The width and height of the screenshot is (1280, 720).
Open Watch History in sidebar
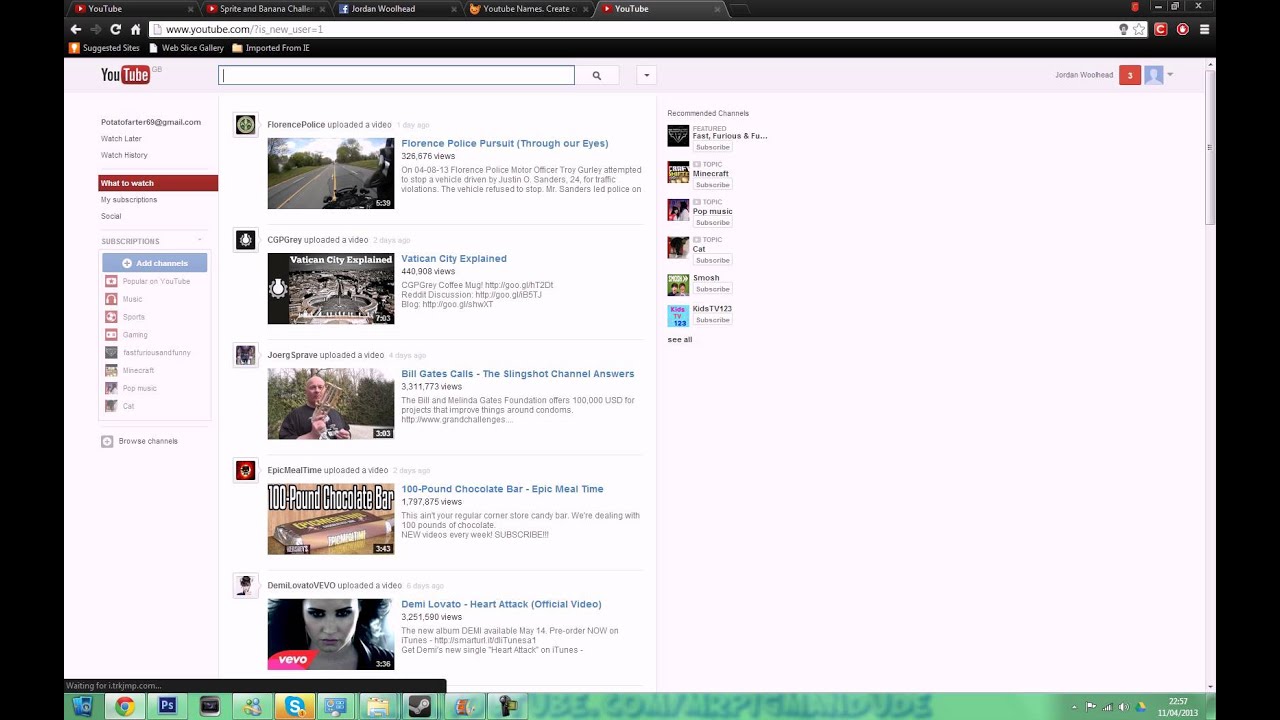point(124,155)
